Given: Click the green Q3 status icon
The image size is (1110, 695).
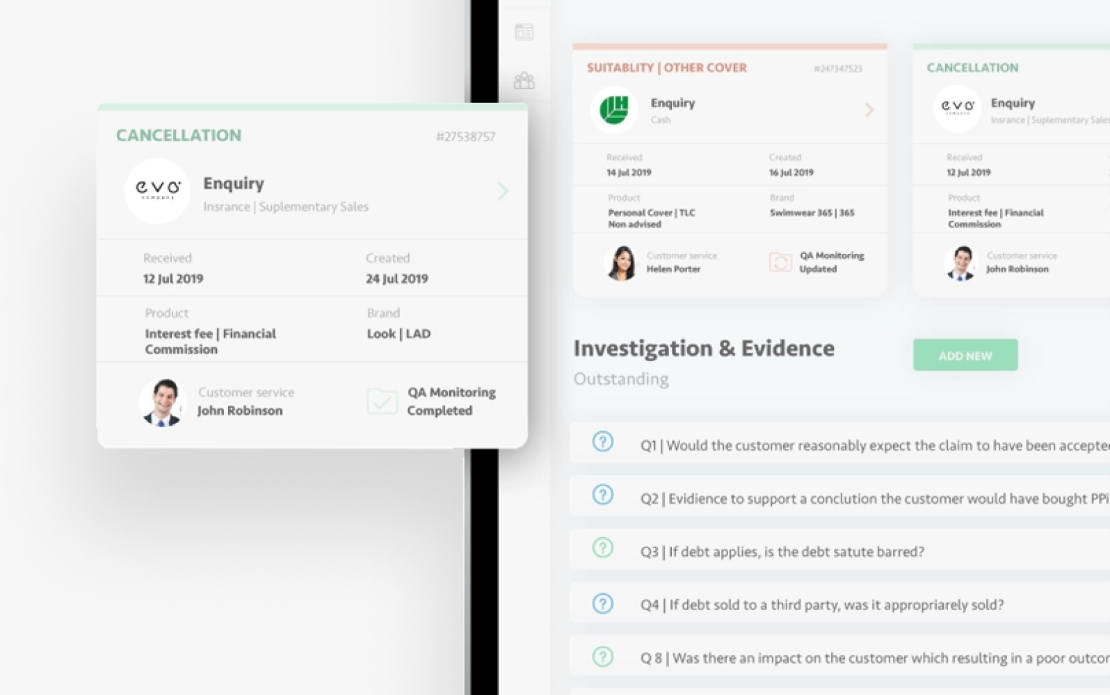Looking at the screenshot, I should (602, 548).
